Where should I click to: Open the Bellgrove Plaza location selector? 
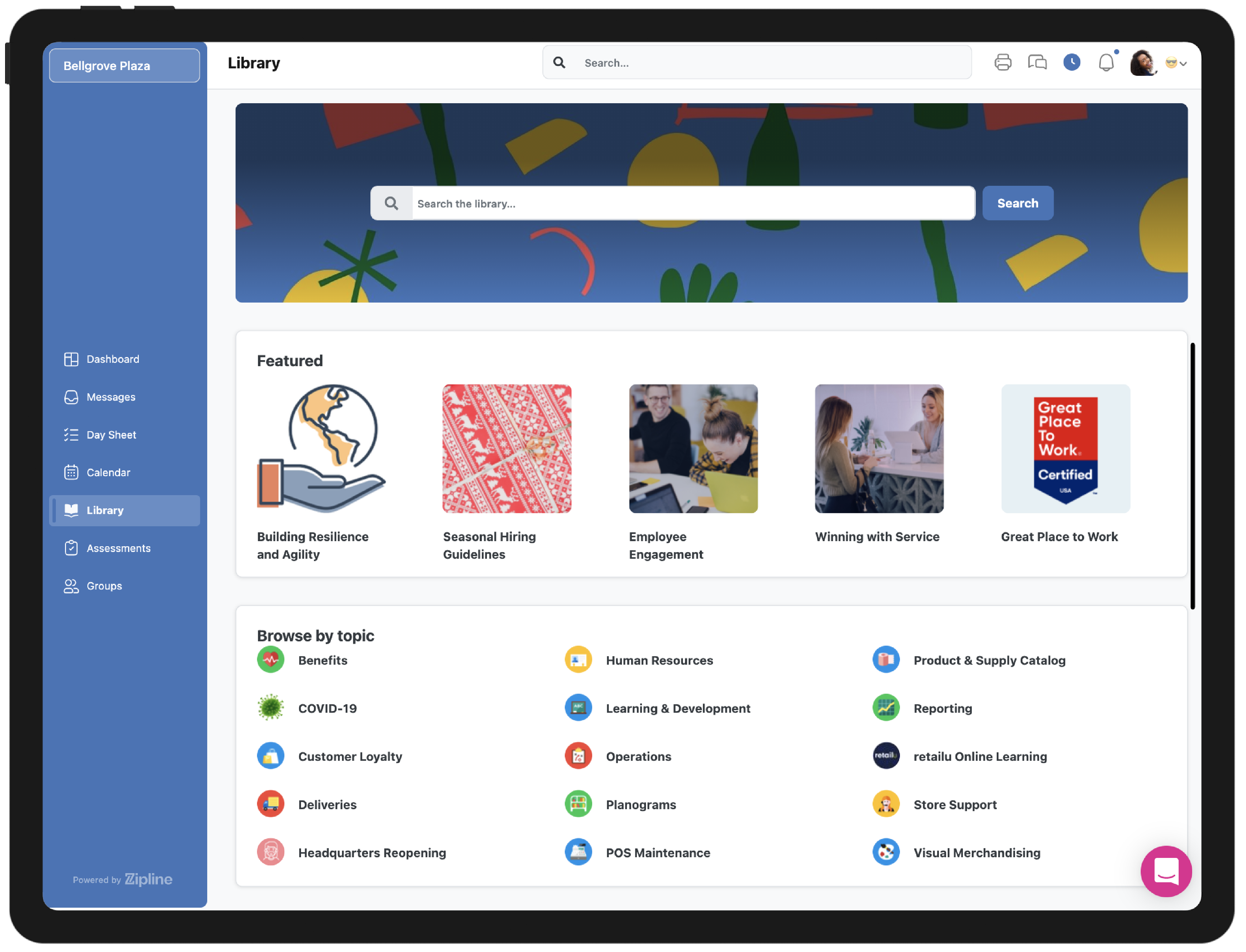point(124,66)
